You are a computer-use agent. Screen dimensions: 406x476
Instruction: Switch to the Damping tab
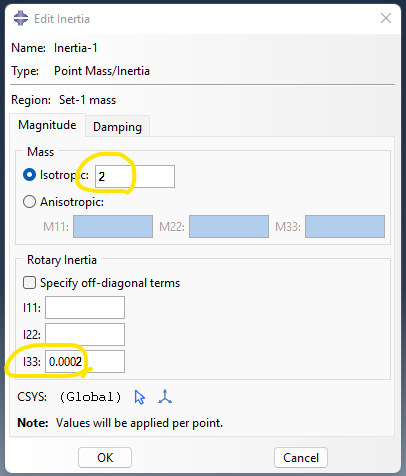pyautogui.click(x=117, y=127)
